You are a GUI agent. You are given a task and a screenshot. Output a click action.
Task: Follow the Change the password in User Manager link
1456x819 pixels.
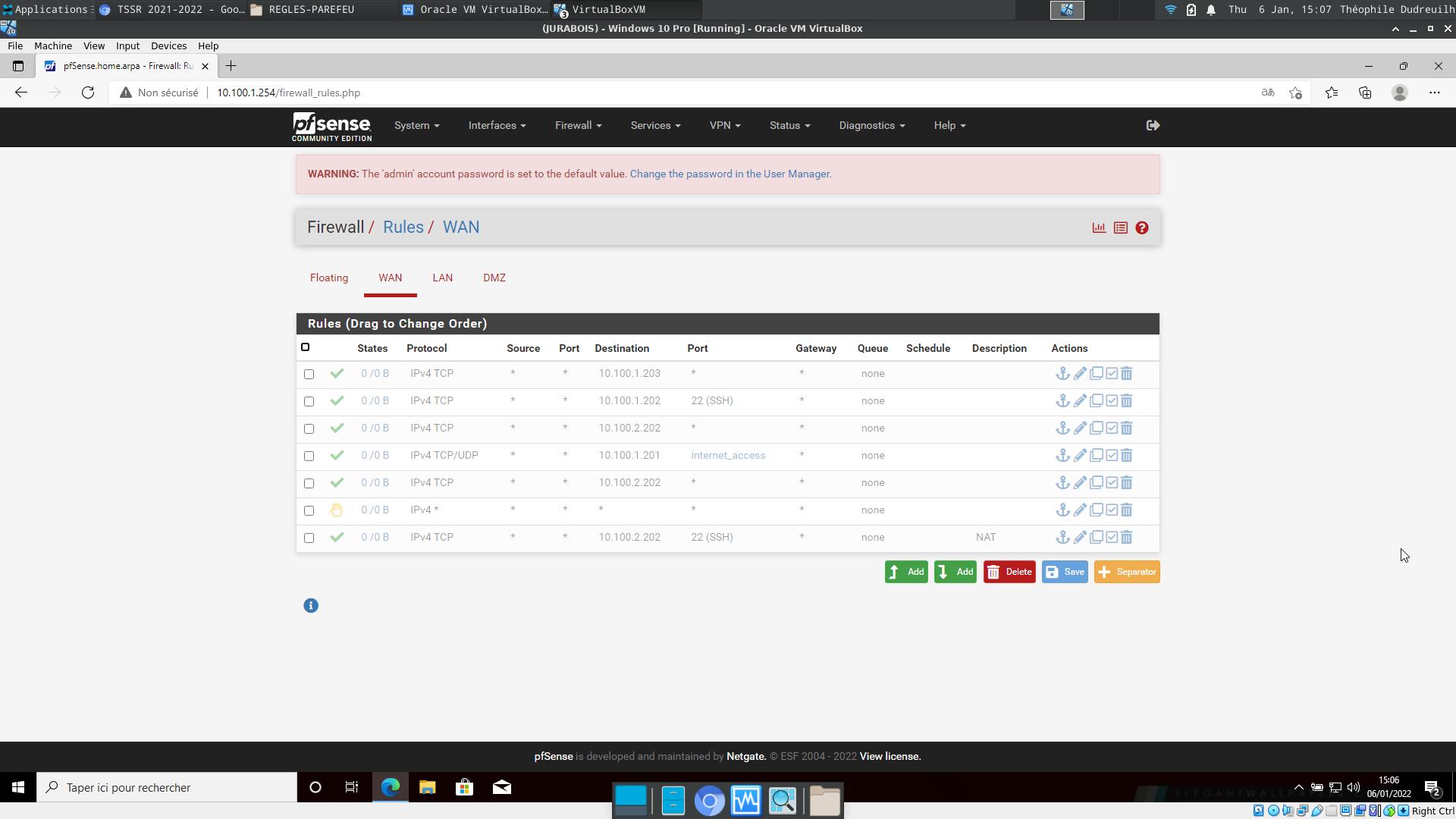click(730, 174)
